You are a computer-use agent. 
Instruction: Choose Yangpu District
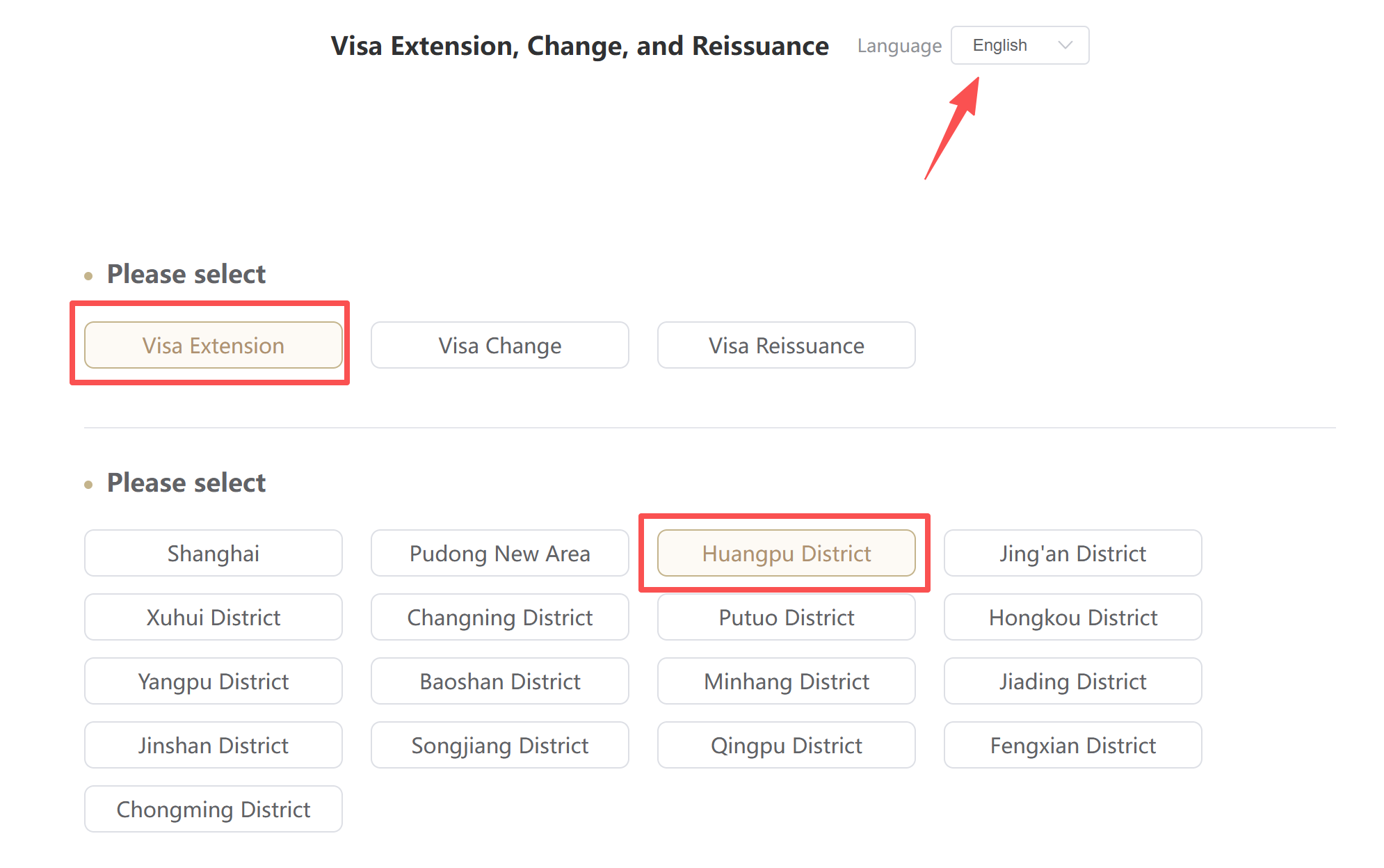click(214, 681)
